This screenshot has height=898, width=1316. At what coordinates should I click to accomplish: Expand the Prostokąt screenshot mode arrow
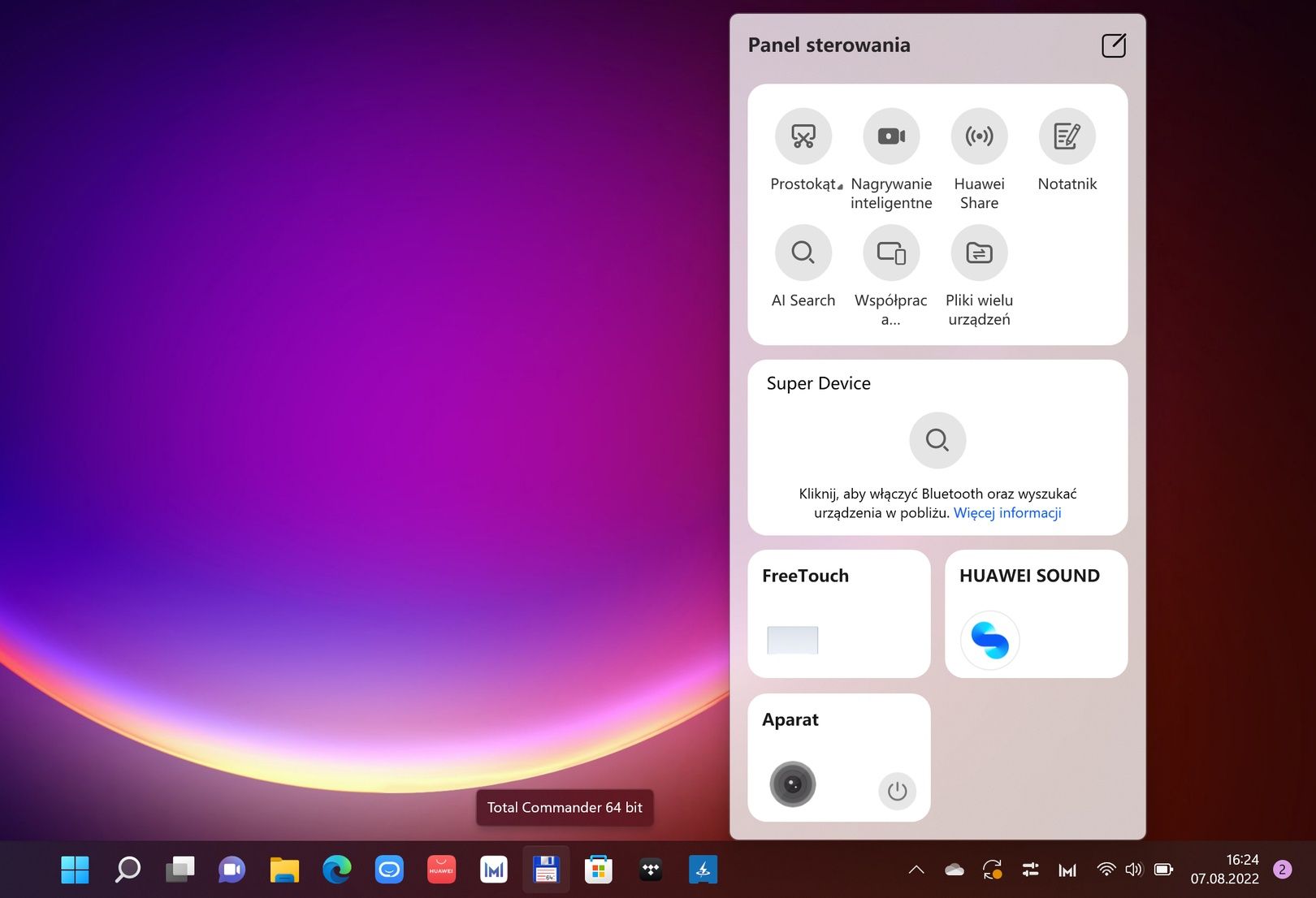[840, 187]
